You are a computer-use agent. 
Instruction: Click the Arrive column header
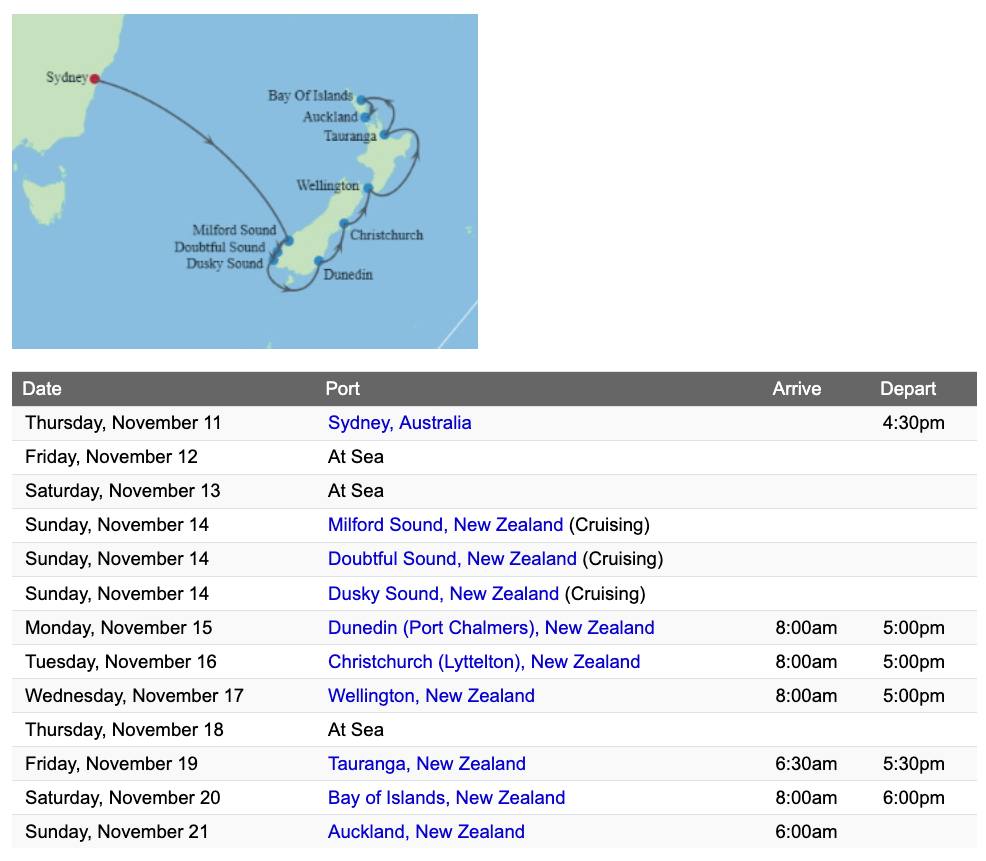[796, 389]
